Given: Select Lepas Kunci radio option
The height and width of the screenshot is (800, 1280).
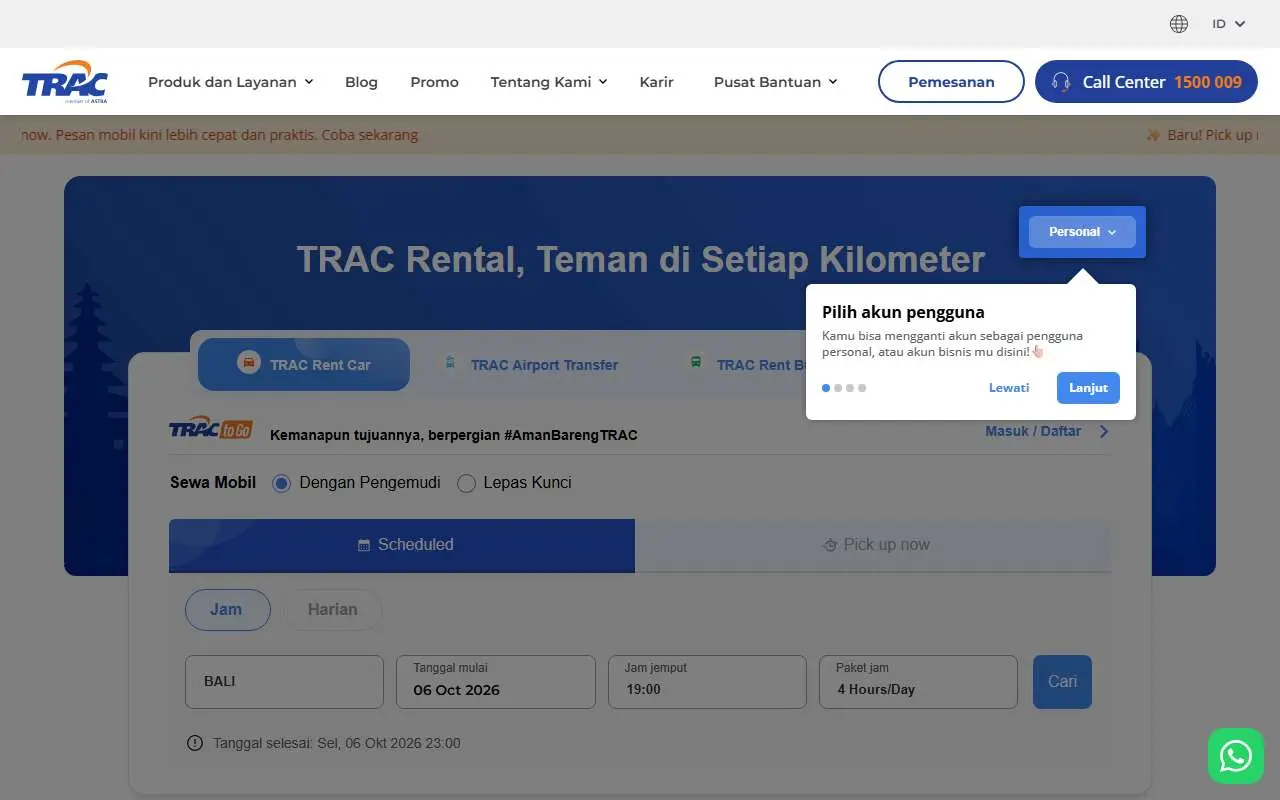Looking at the screenshot, I should 466,483.
